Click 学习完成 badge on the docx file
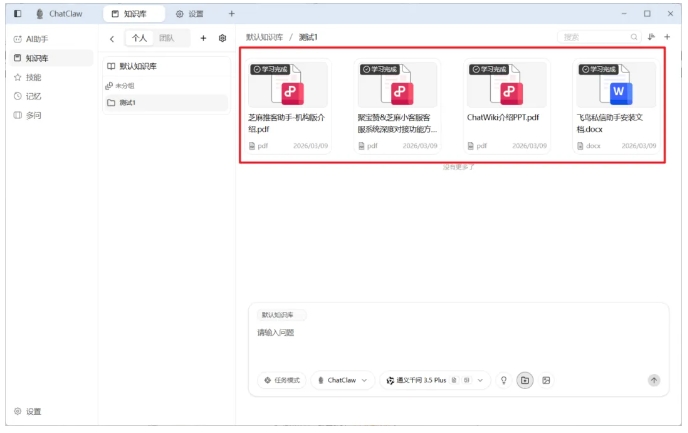 coord(598,69)
